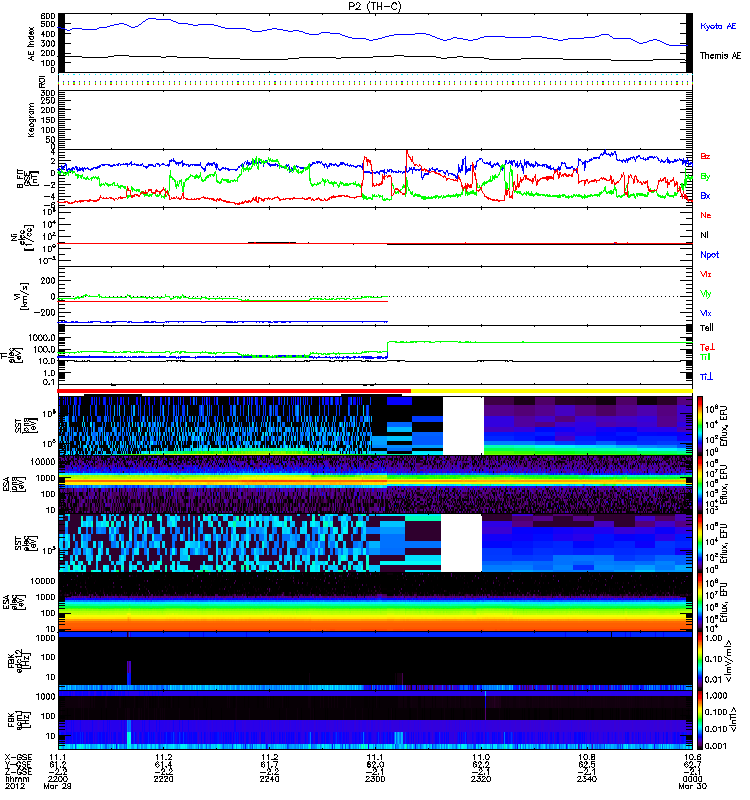The image size is (750, 800).
Task: Click the white gap in SST ion spectrogram
Action: 463,426
